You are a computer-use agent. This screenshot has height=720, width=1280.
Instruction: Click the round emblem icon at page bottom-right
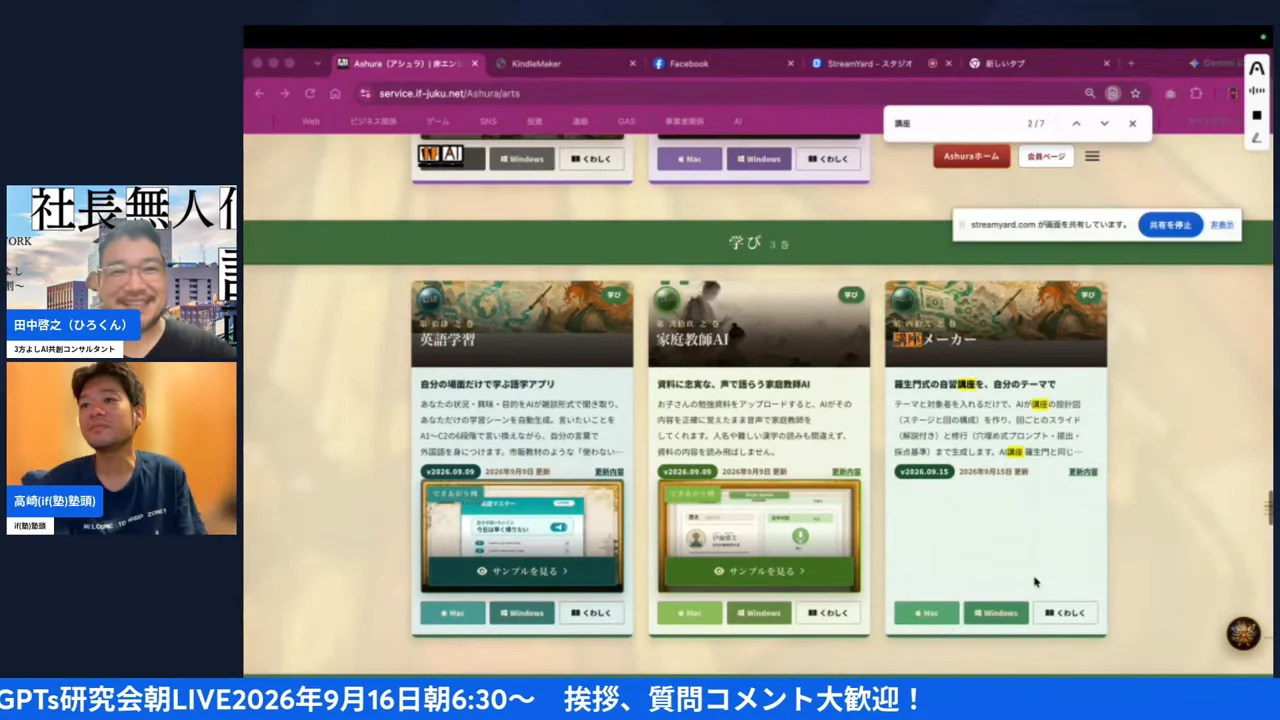1243,634
